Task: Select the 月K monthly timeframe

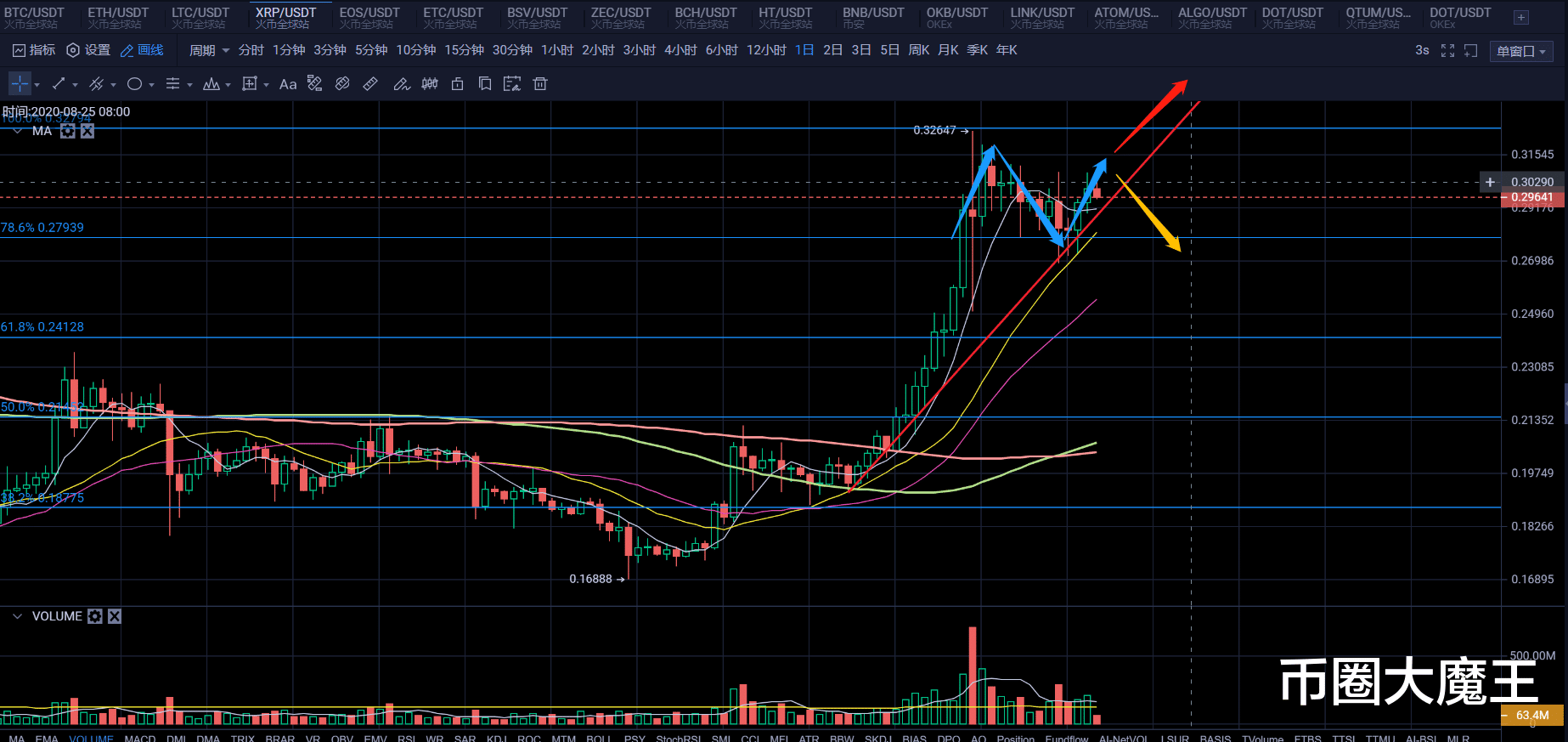Action: coord(948,50)
